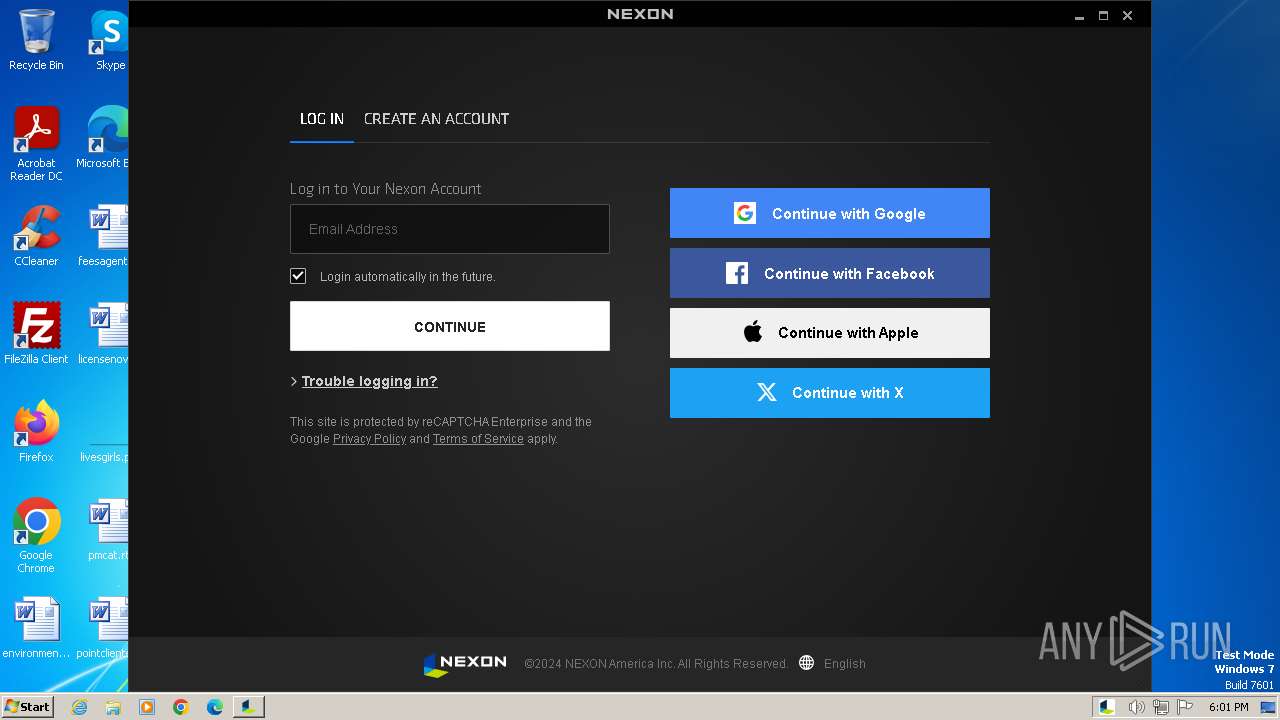The width and height of the screenshot is (1280, 720).
Task: Click the Google logo icon
Action: pos(744,213)
